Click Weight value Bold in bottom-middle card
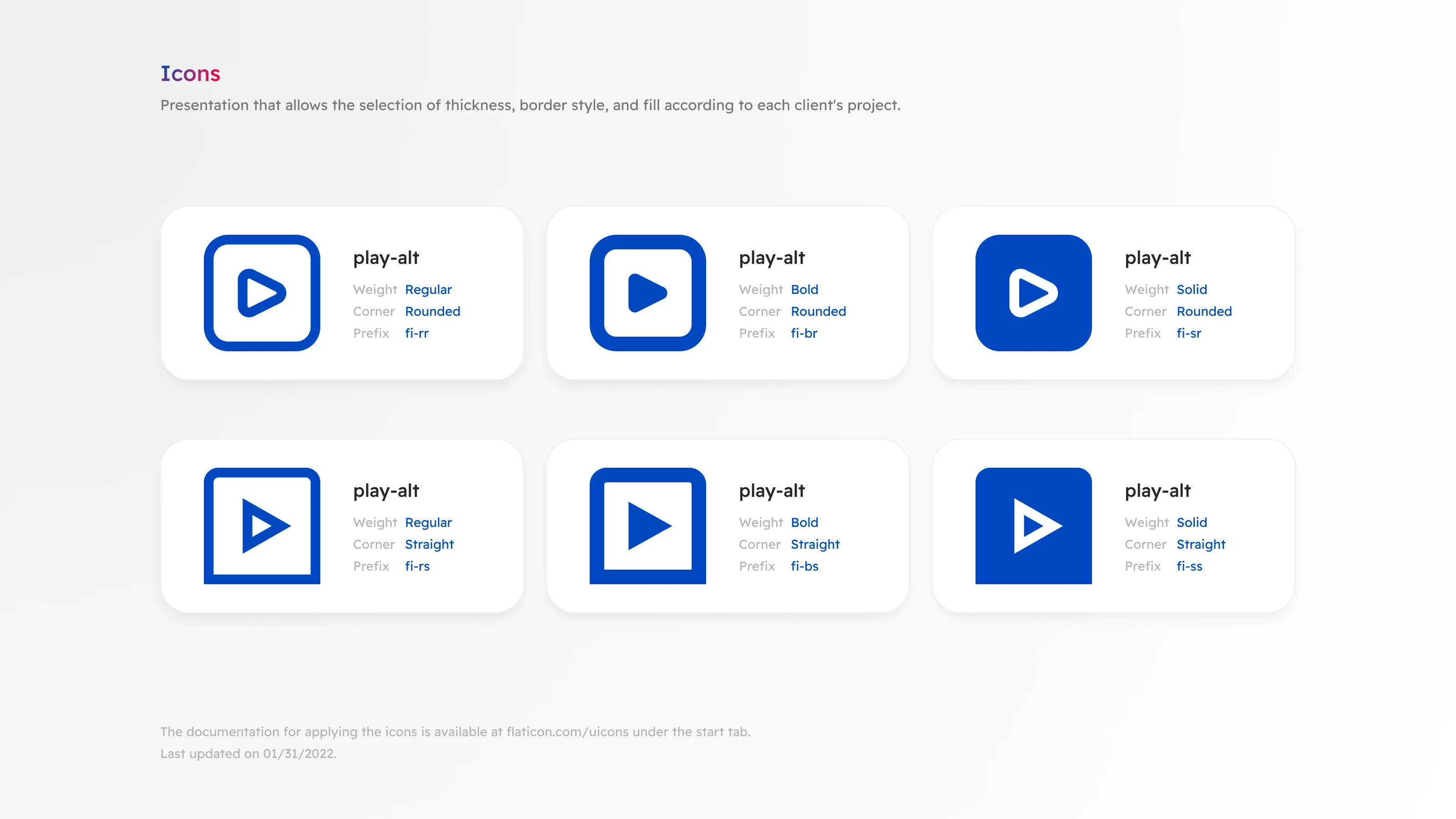 point(804,522)
